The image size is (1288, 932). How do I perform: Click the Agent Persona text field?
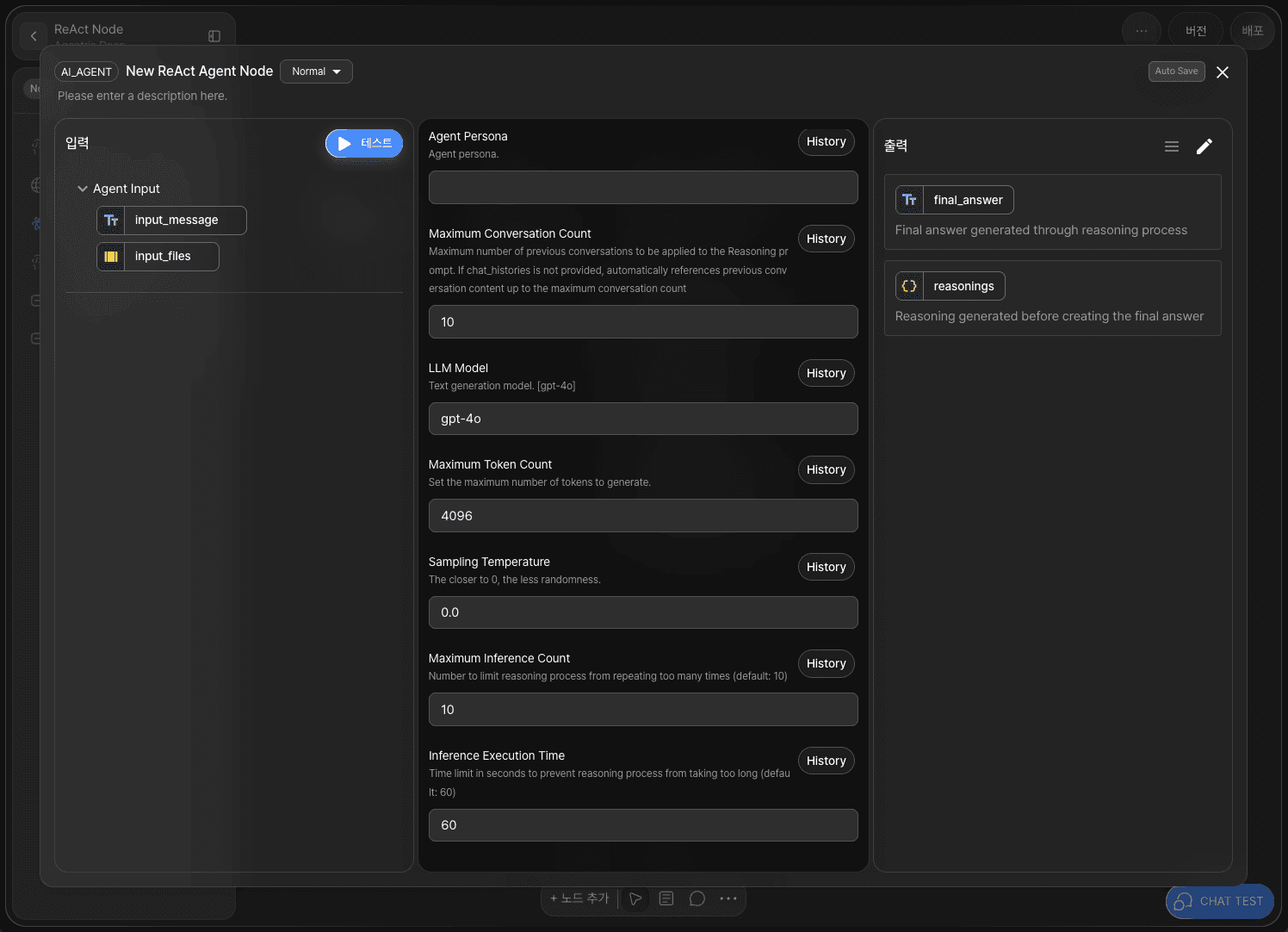tap(643, 188)
